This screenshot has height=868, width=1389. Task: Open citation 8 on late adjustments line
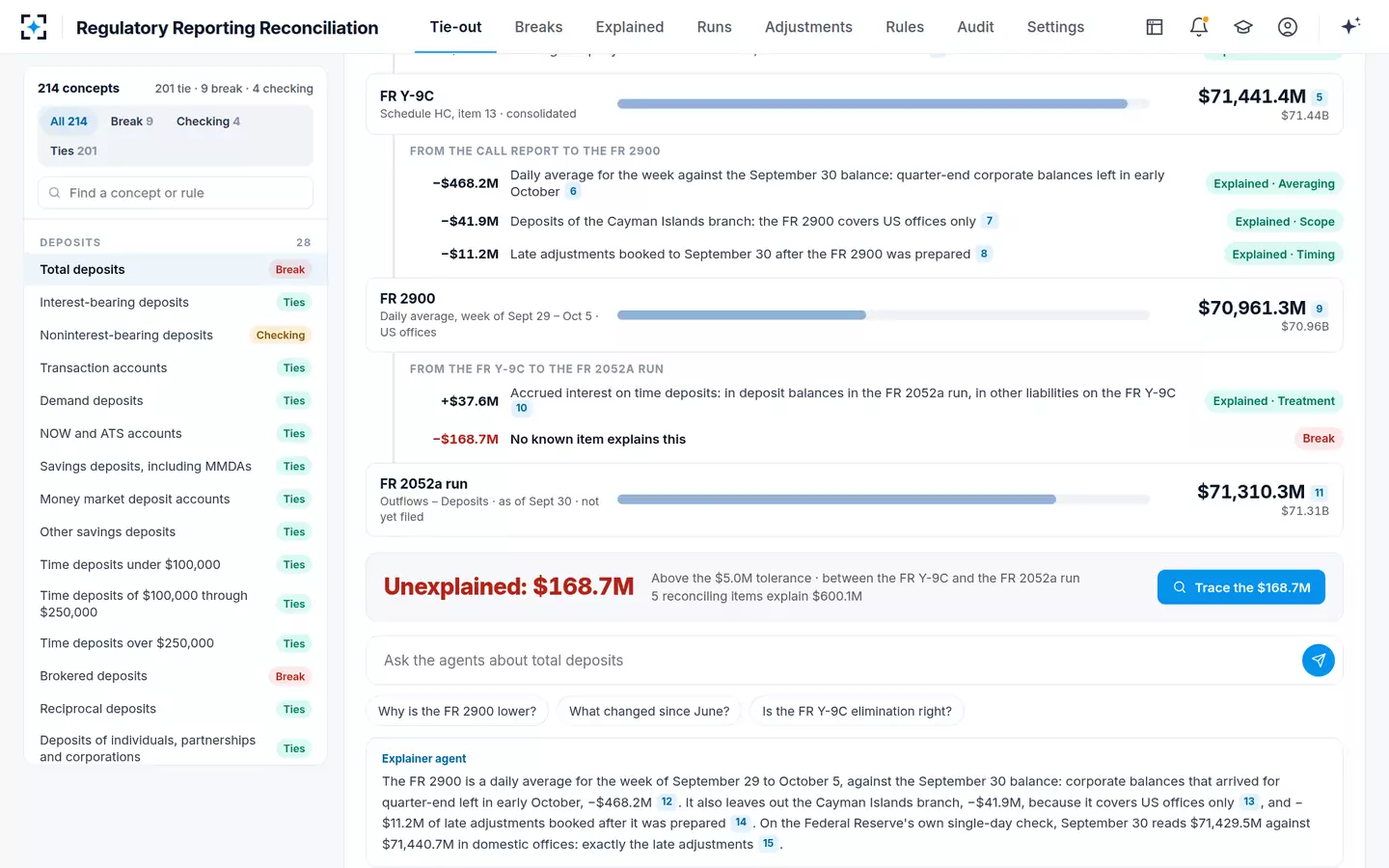click(984, 254)
